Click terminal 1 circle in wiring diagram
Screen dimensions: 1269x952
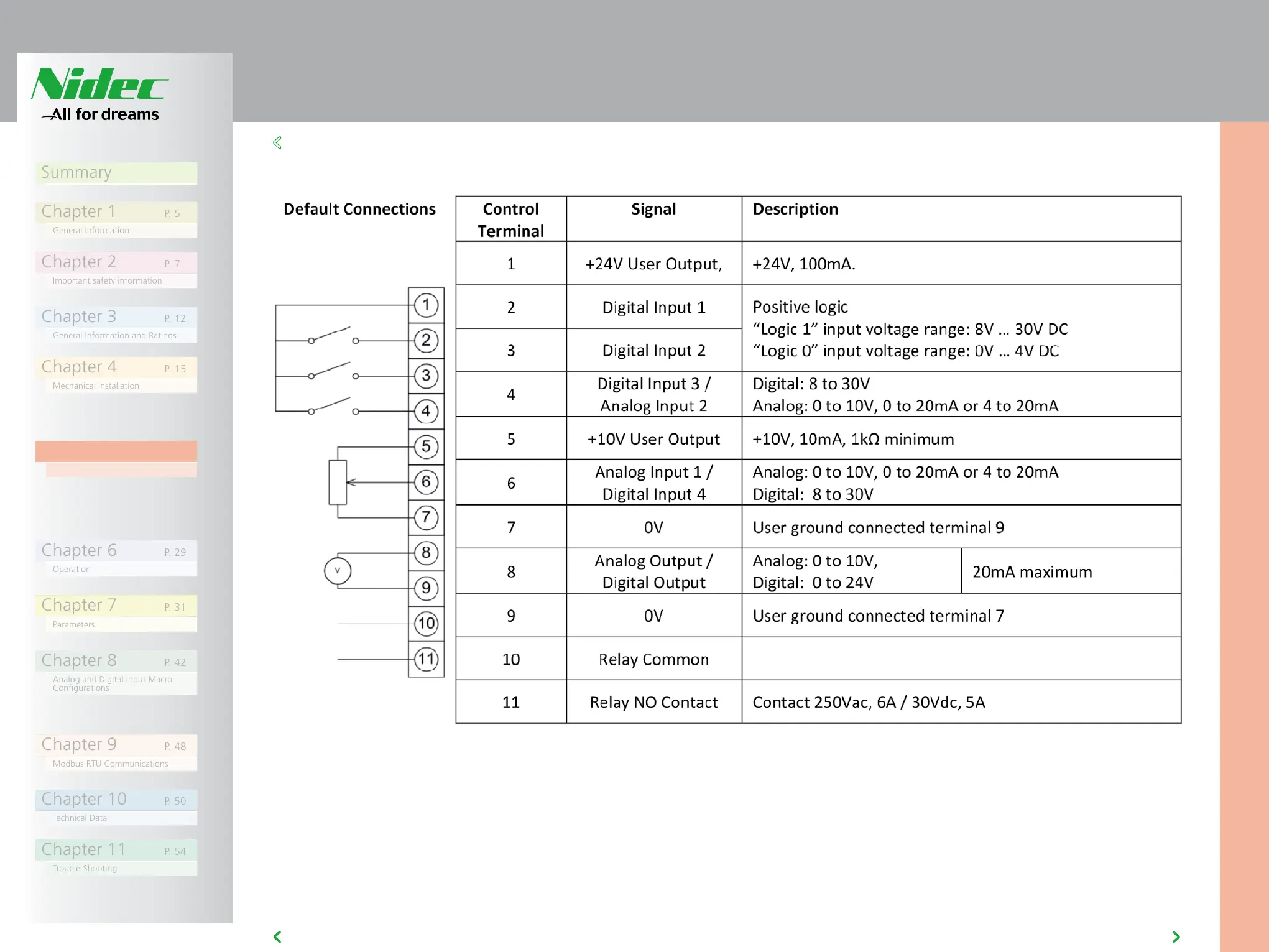coord(426,305)
